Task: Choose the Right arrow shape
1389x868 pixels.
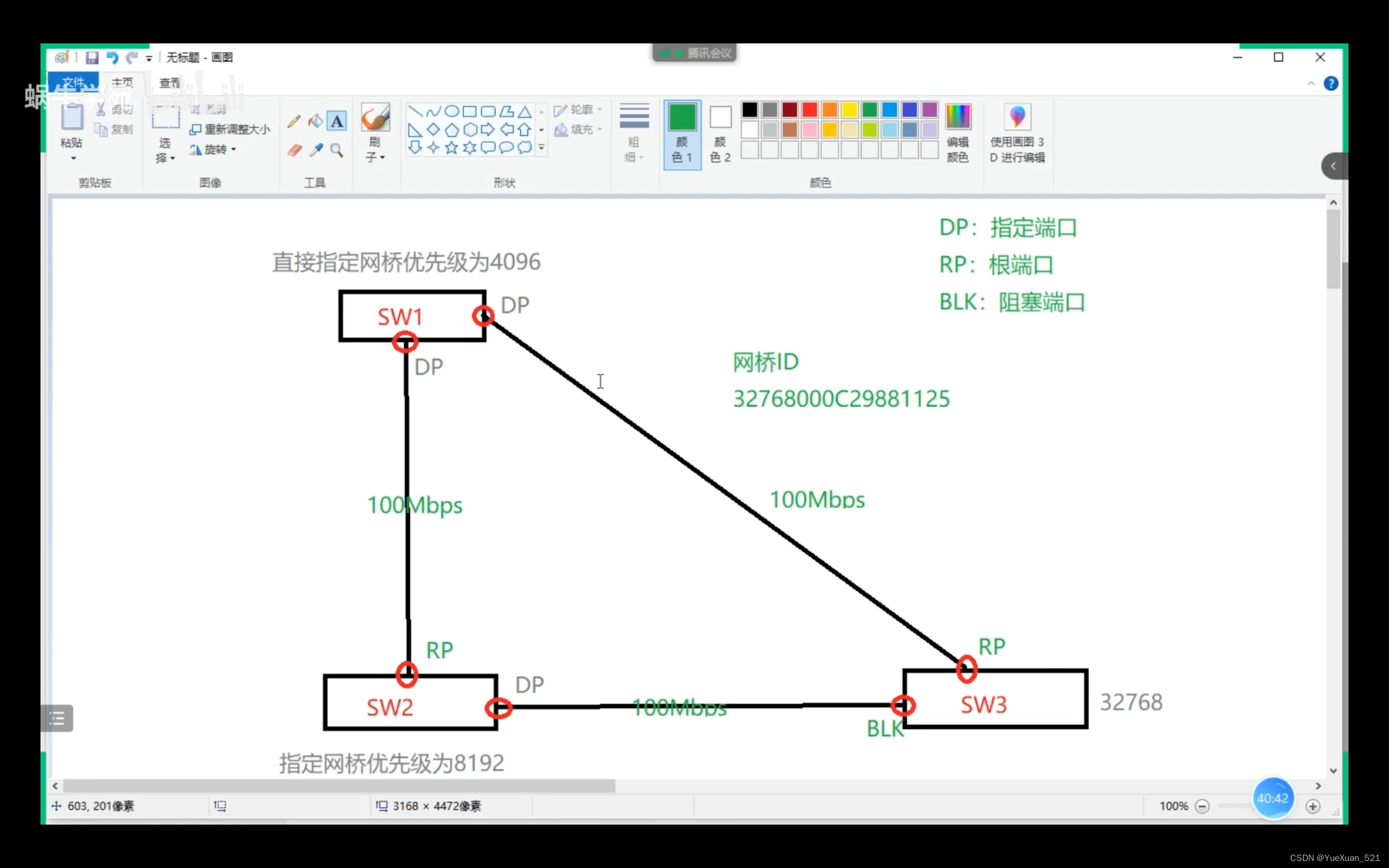Action: point(488,130)
